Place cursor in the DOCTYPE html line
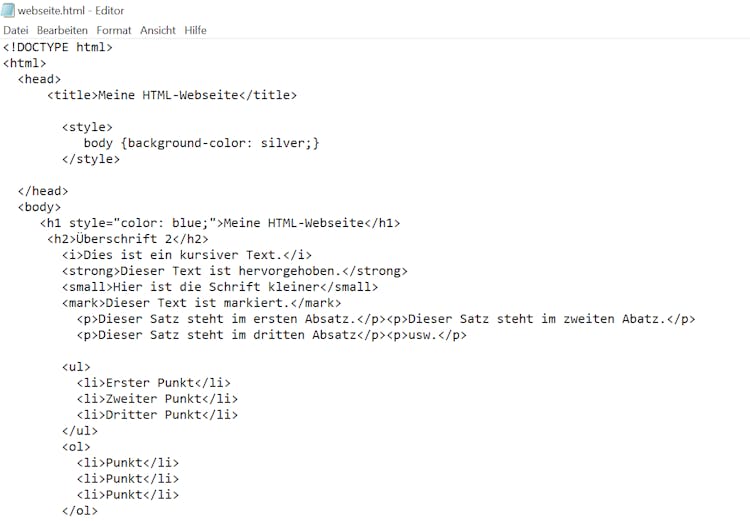This screenshot has width=750, height=521. [58, 47]
